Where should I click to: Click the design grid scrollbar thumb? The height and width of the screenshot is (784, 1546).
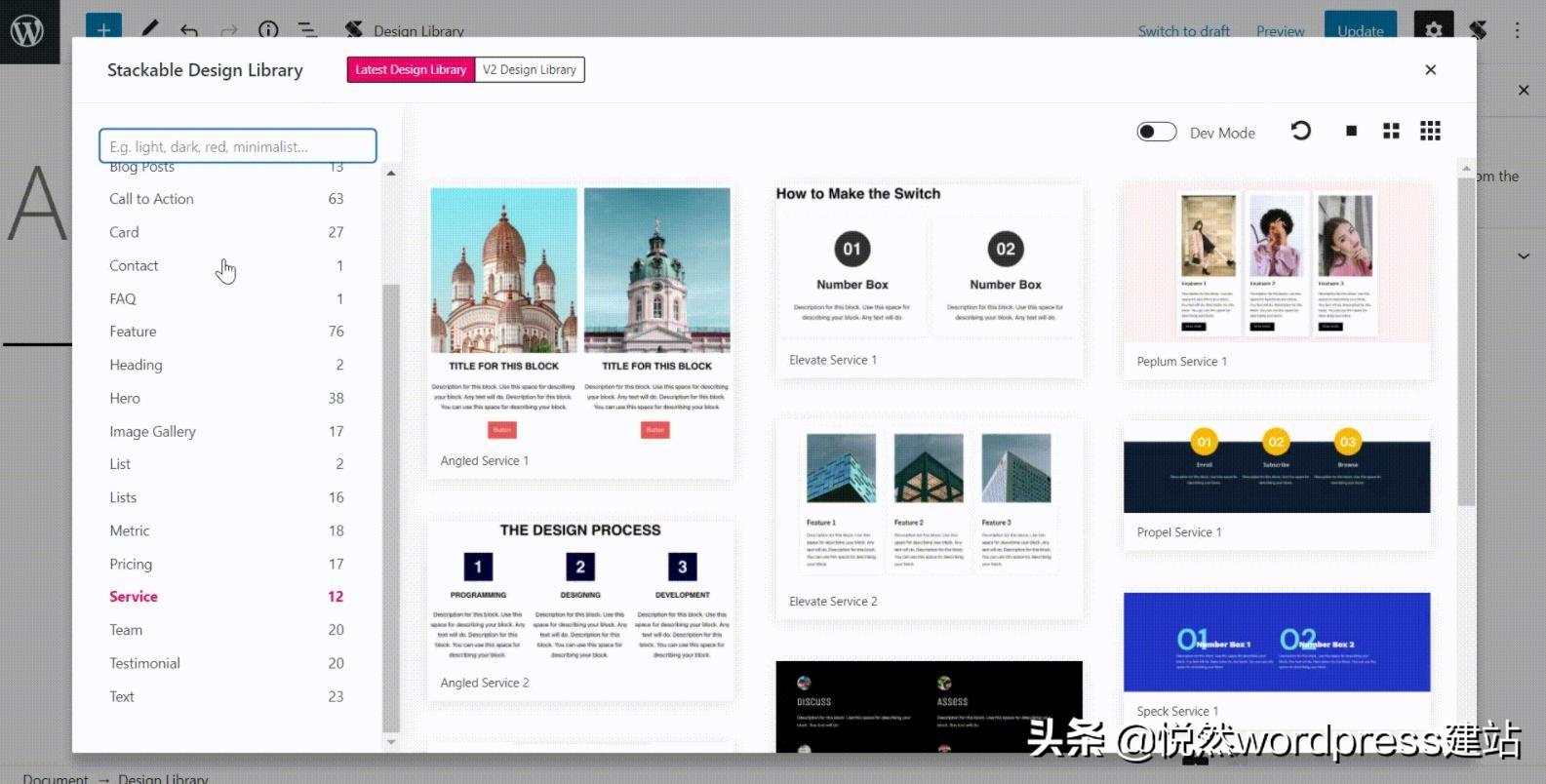(1466, 341)
